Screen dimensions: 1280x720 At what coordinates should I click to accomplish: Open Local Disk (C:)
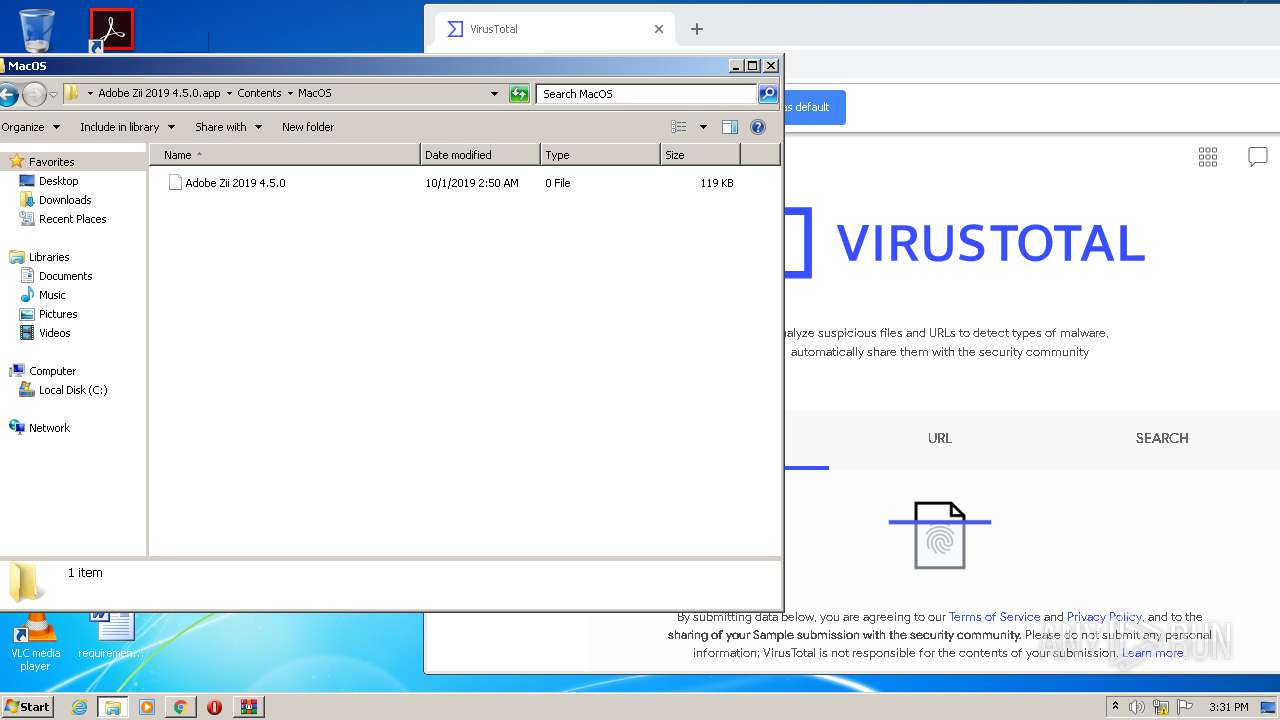[73, 390]
